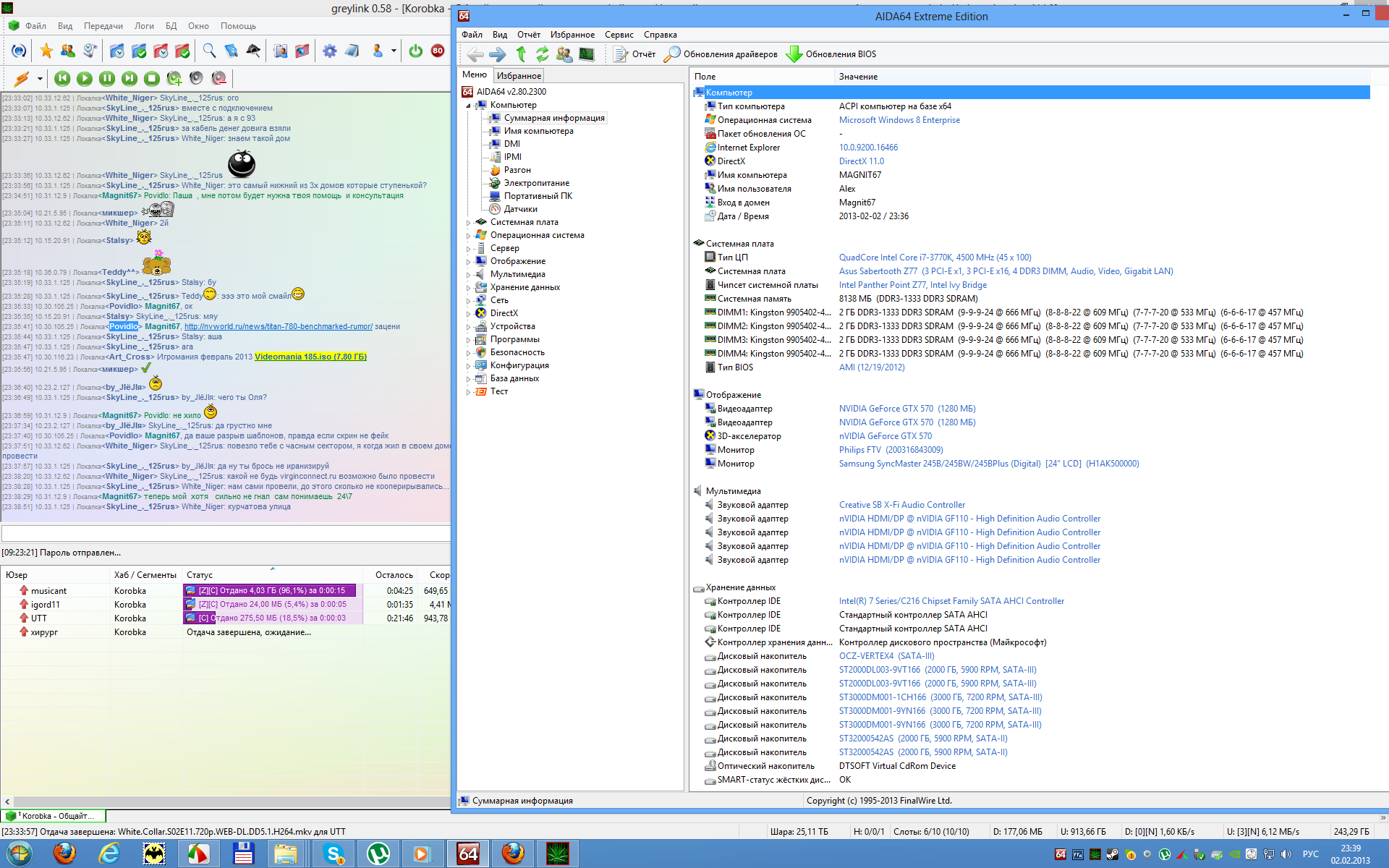Click the green stop button
Image resolution: width=1389 pixels, height=868 pixels.
click(x=152, y=78)
